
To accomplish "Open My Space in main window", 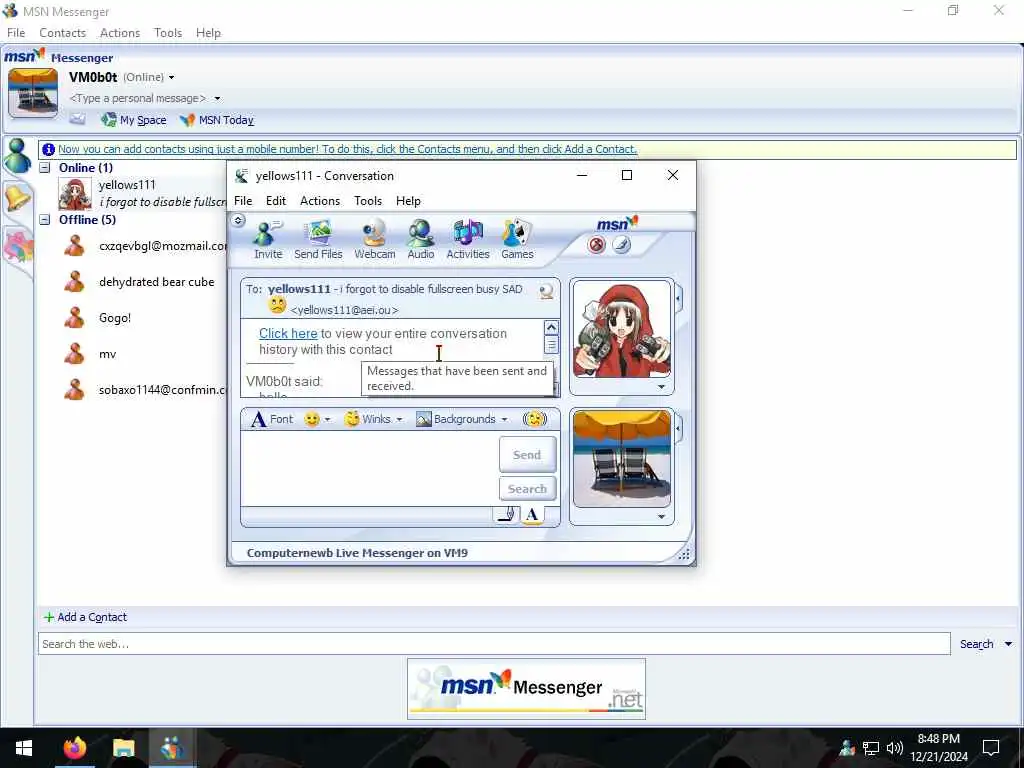I will pyautogui.click(x=134, y=120).
